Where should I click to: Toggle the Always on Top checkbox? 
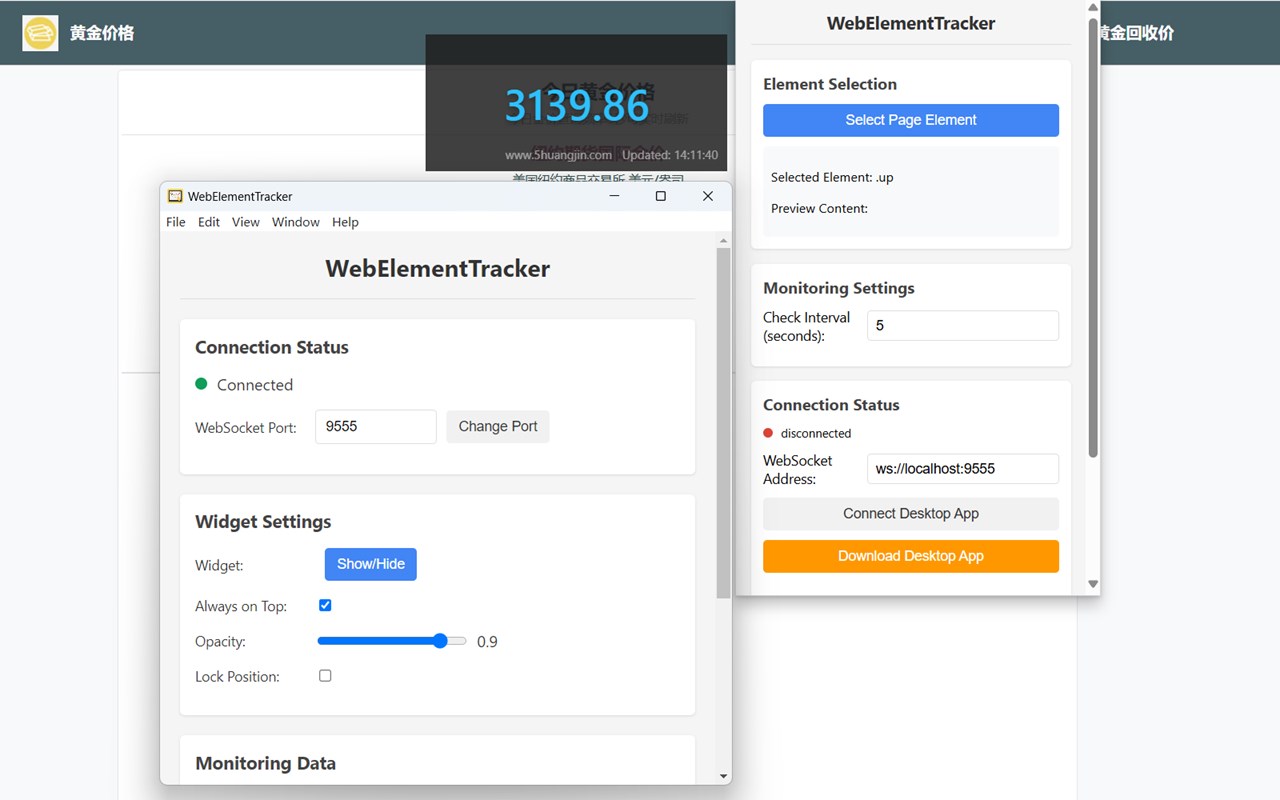tap(325, 605)
